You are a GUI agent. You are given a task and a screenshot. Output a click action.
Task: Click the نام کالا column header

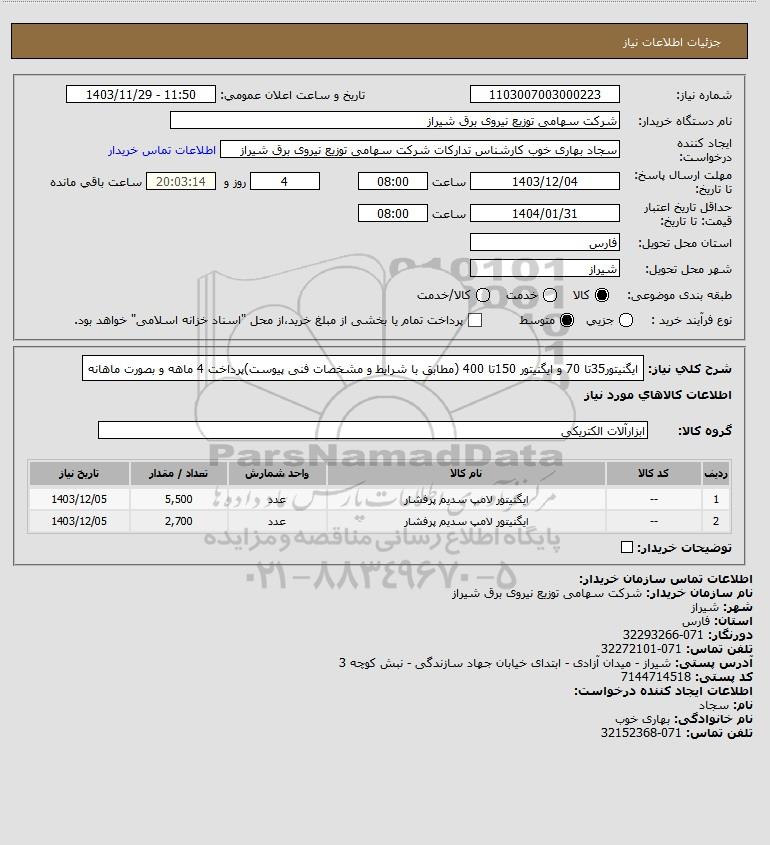pos(466,473)
